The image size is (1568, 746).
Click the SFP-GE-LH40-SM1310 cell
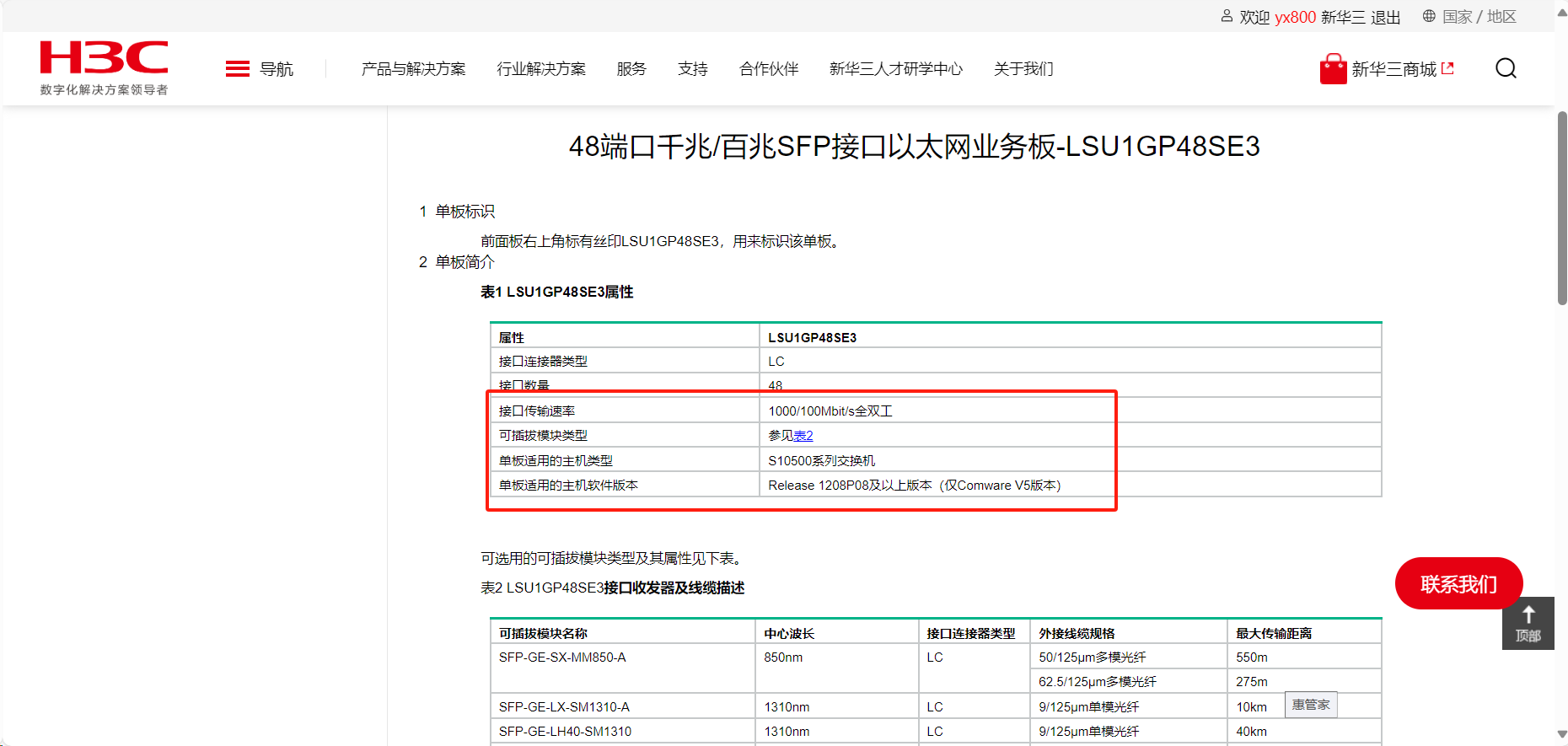pos(622,731)
